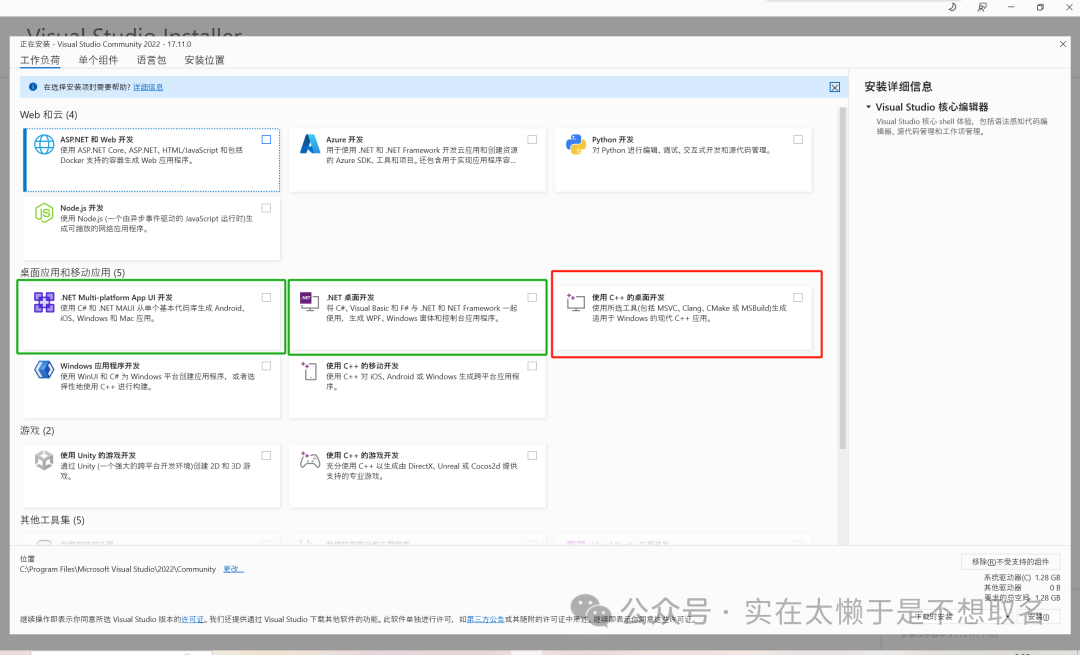This screenshot has width=1080, height=655.
Task: Click the 更改... location link
Action: tap(233, 569)
